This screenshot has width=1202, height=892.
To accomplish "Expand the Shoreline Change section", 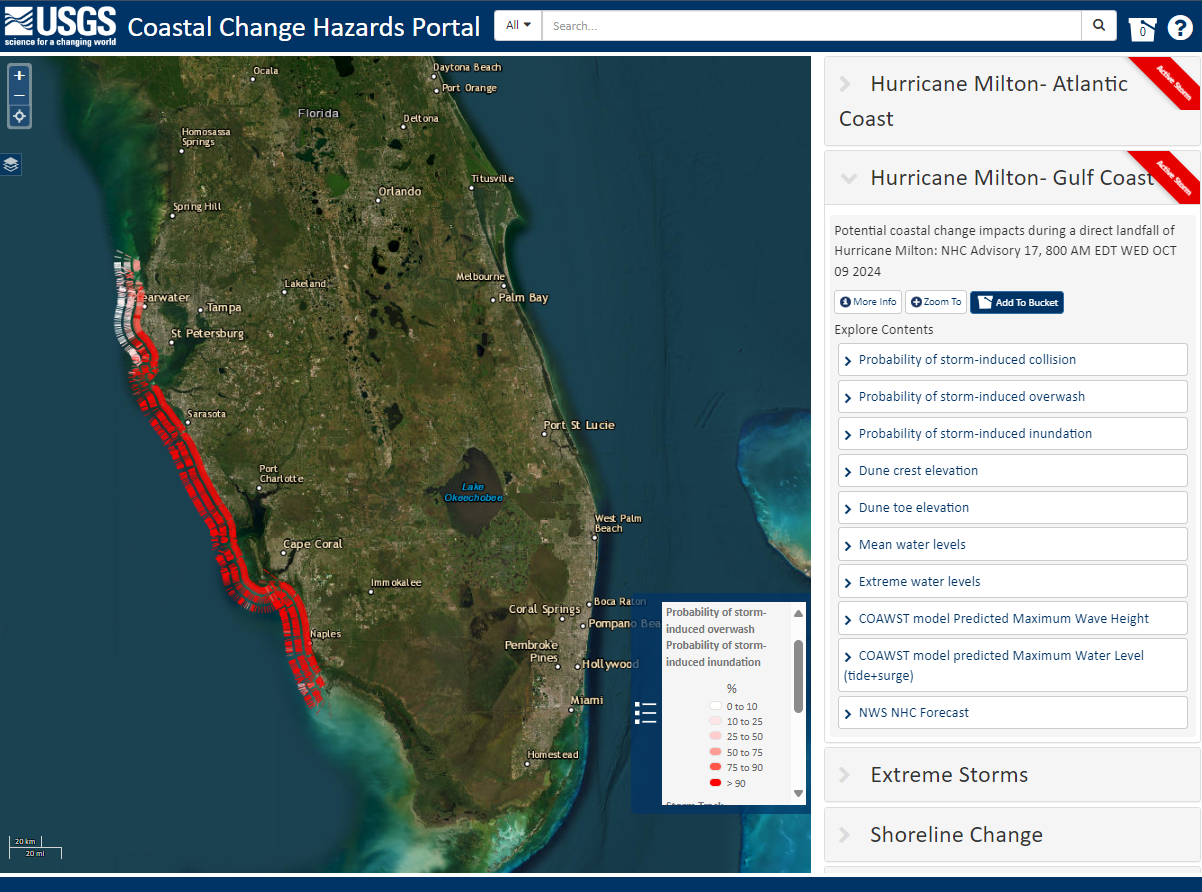I will (x=1011, y=835).
